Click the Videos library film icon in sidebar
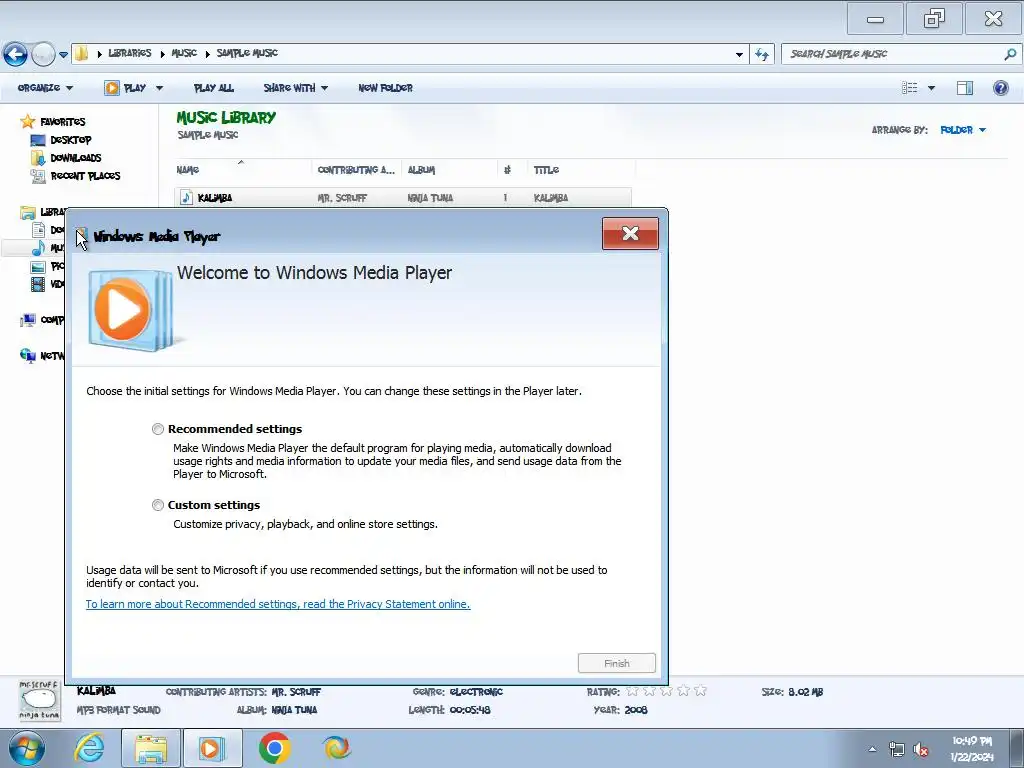Screen dimensions: 1024x768 click(39, 284)
